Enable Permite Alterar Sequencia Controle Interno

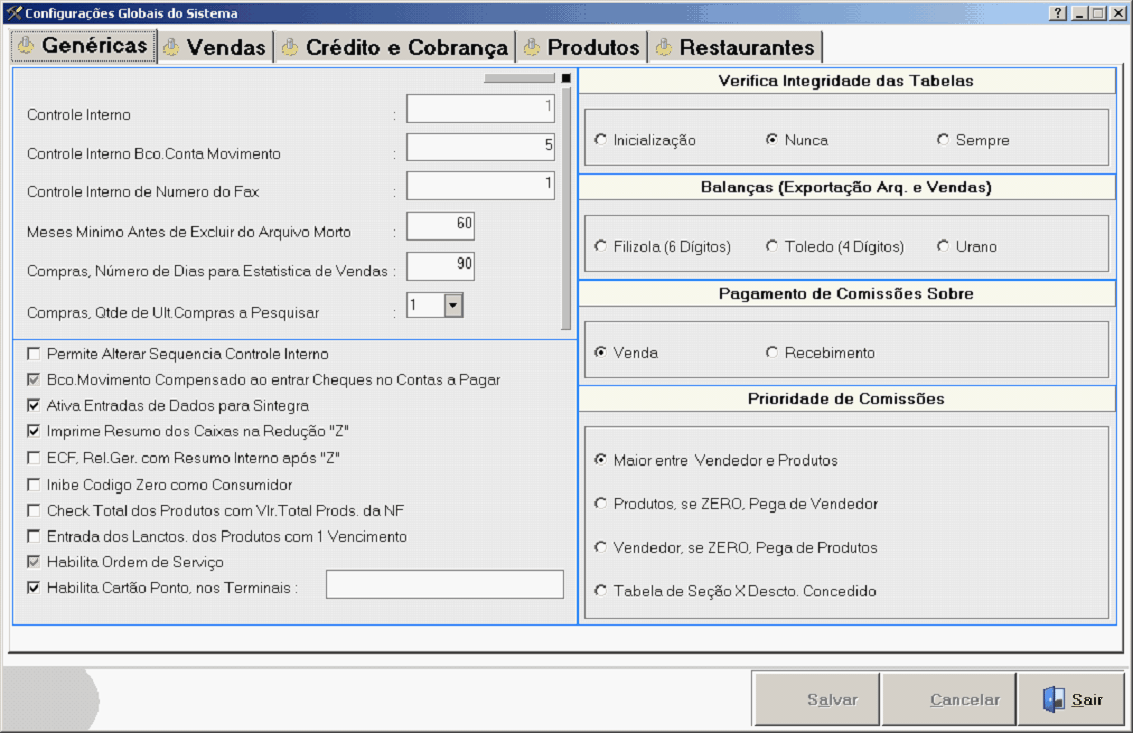[34, 354]
